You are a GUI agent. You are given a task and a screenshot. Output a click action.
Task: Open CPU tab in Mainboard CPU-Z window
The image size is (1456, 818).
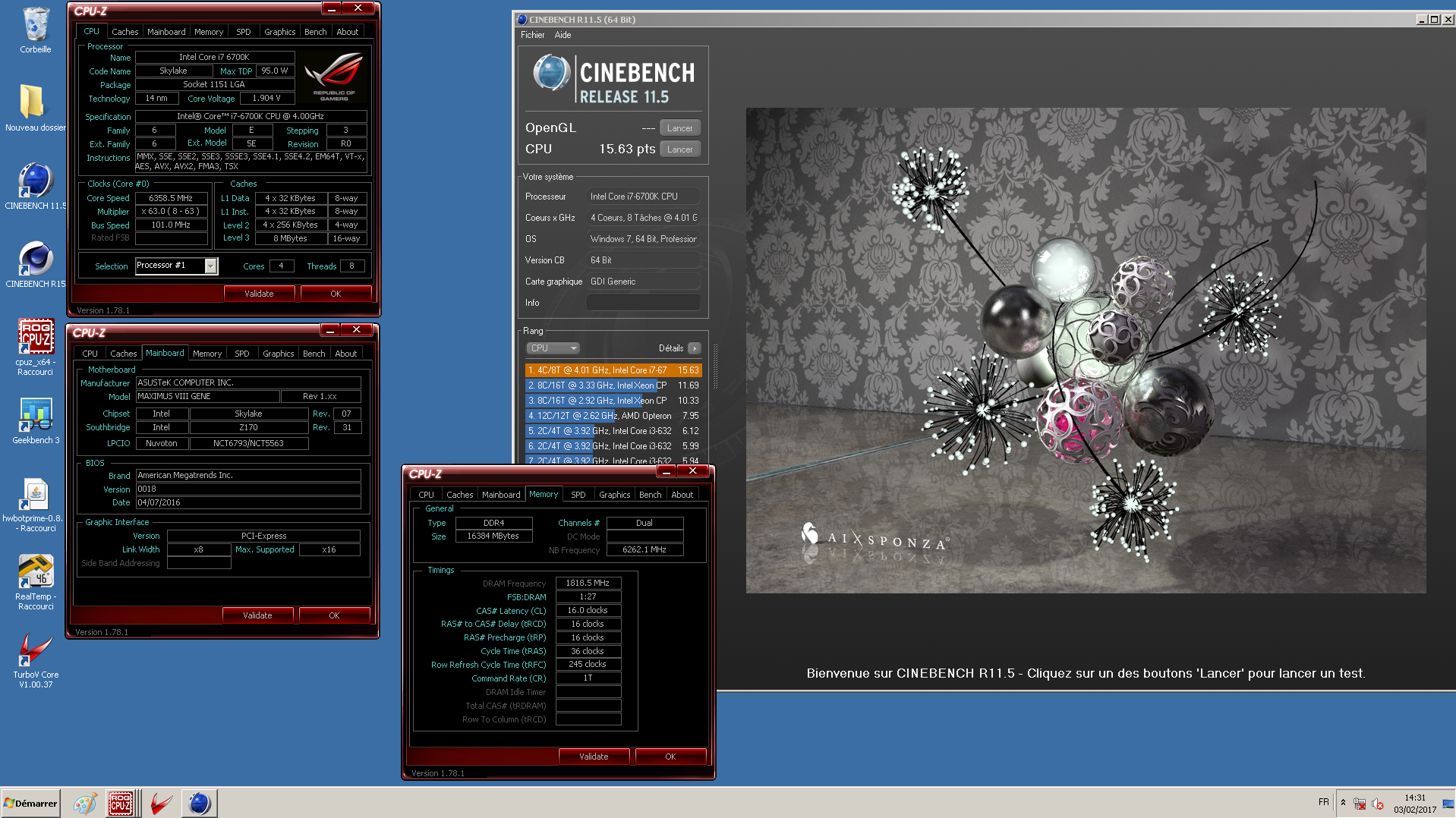90,354
